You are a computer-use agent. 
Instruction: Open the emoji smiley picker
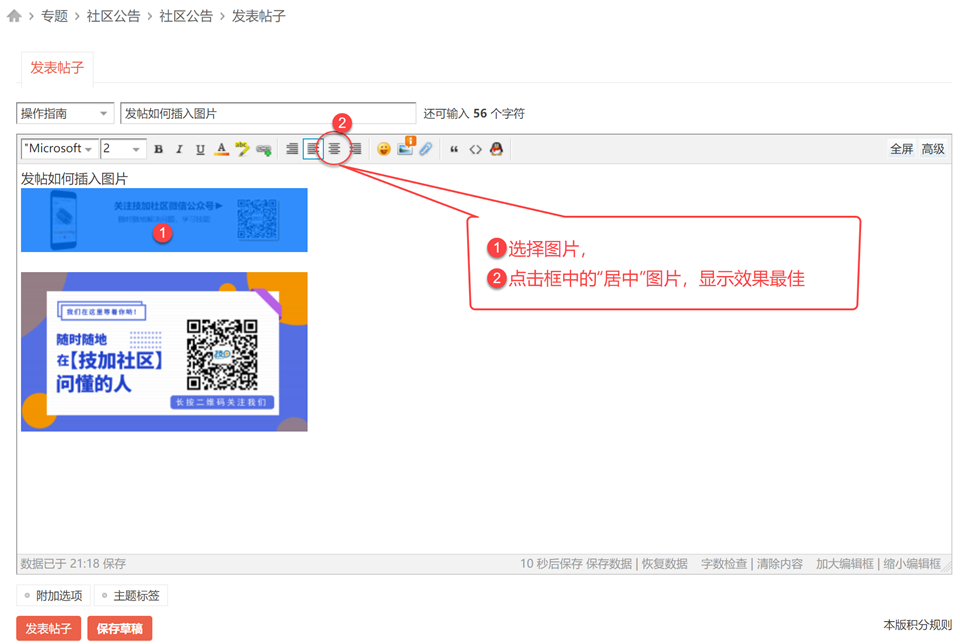coord(384,149)
